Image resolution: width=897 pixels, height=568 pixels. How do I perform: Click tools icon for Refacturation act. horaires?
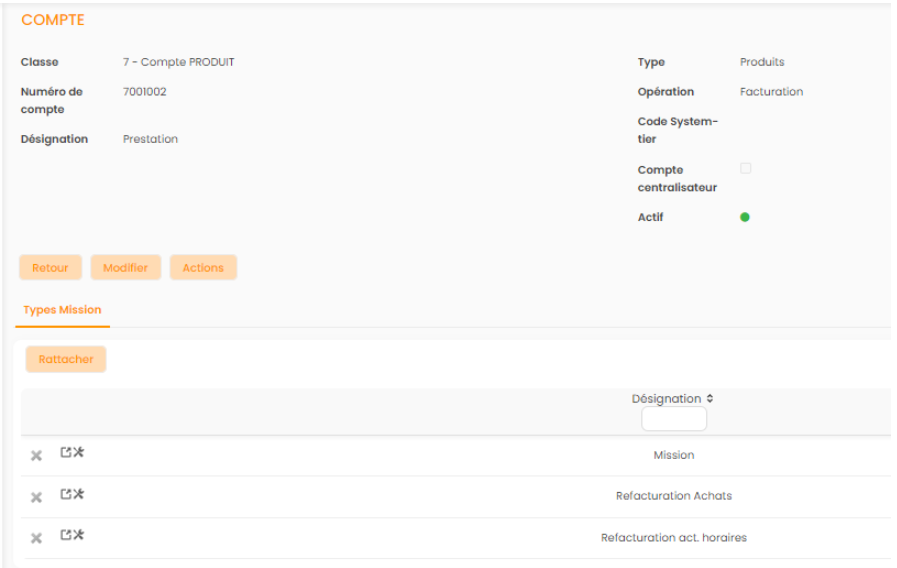78,535
